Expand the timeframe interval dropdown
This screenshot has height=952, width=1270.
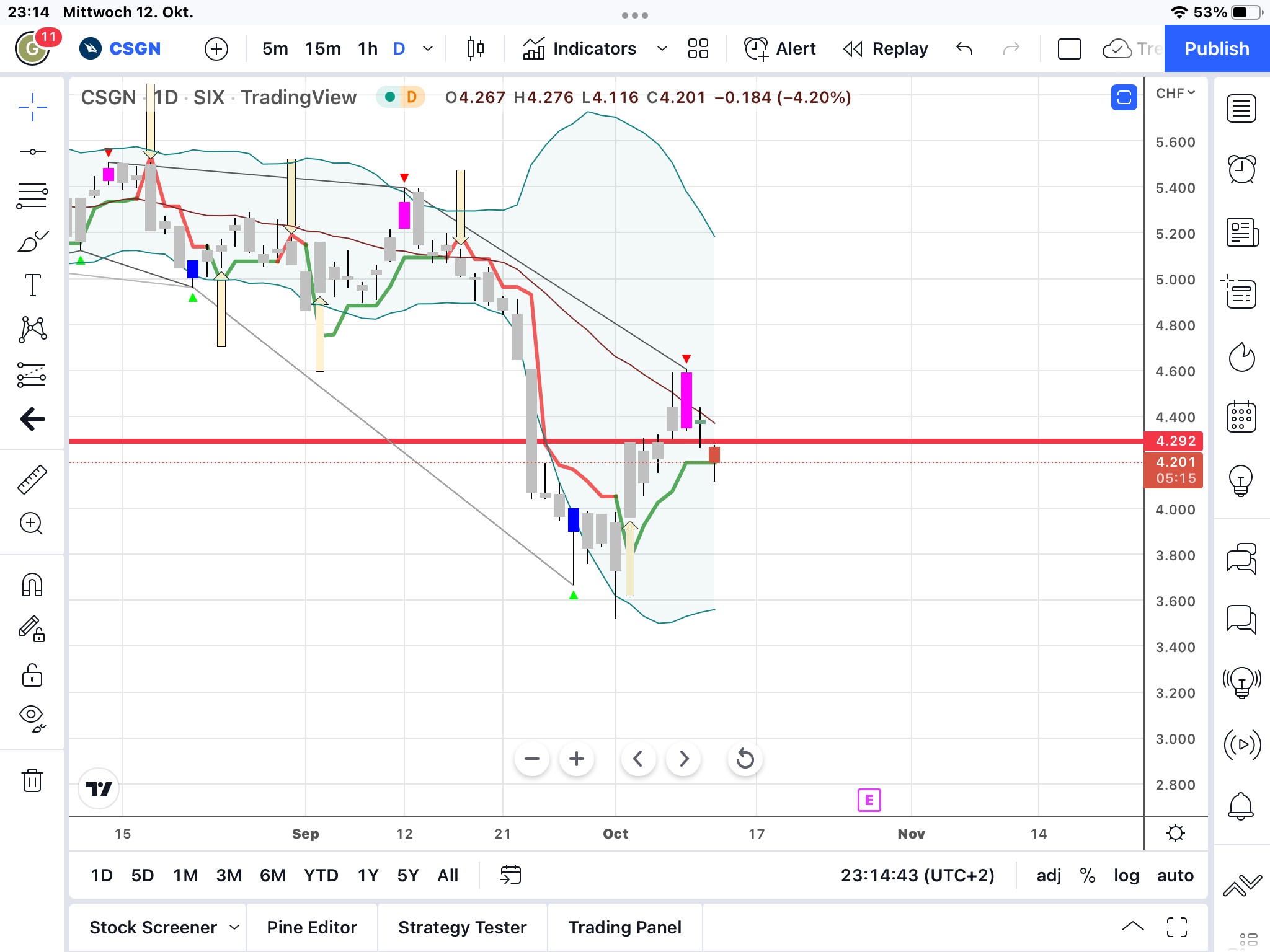(x=428, y=48)
